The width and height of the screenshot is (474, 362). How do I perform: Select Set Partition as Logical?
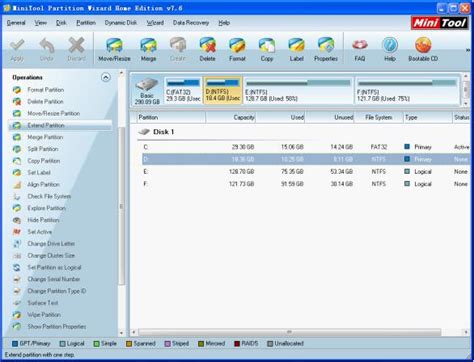pyautogui.click(x=54, y=267)
